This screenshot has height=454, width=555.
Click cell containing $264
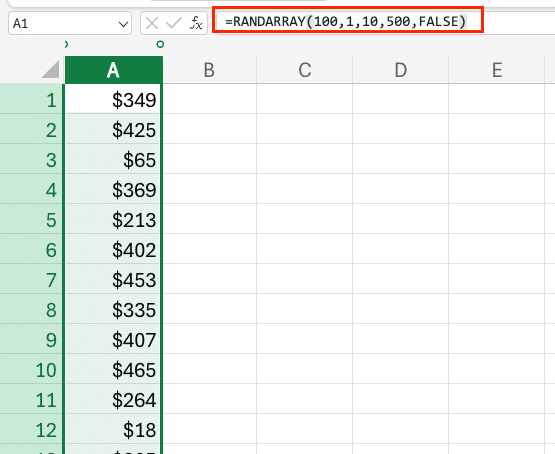click(113, 399)
